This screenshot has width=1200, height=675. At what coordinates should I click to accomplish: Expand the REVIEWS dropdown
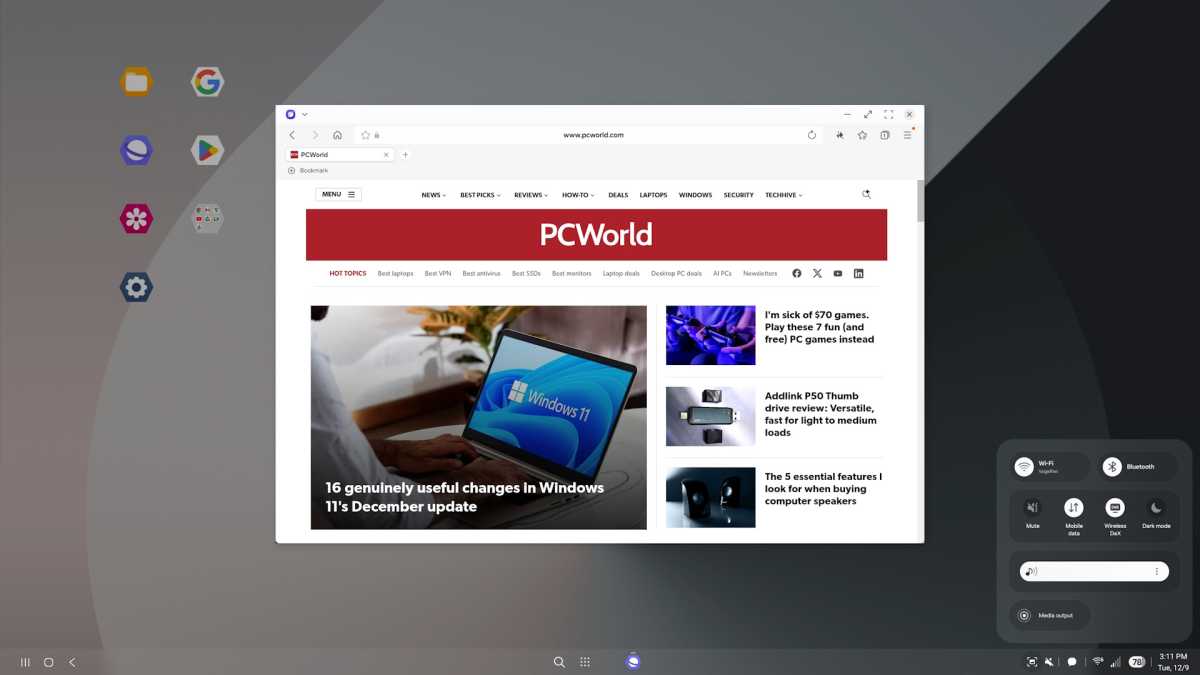pyautogui.click(x=531, y=195)
